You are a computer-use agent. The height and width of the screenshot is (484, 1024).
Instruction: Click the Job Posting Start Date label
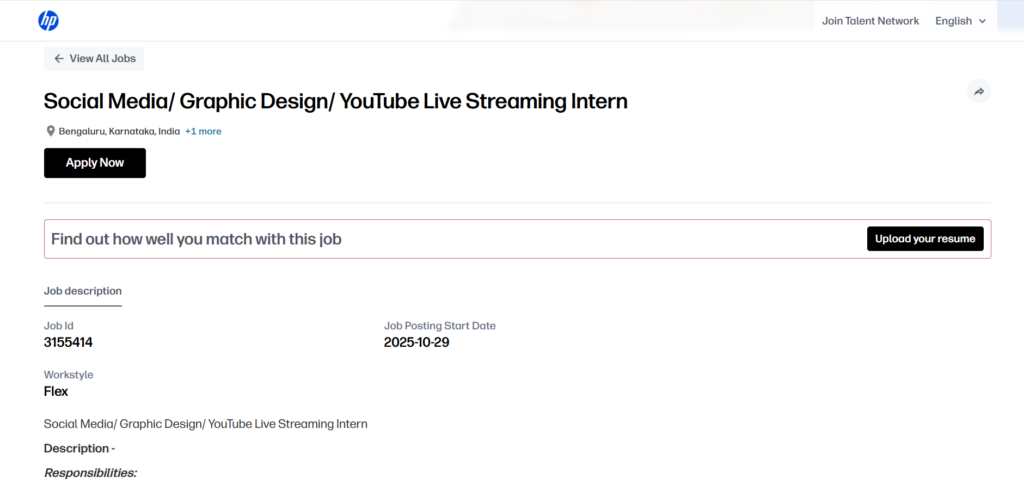[x=439, y=326]
